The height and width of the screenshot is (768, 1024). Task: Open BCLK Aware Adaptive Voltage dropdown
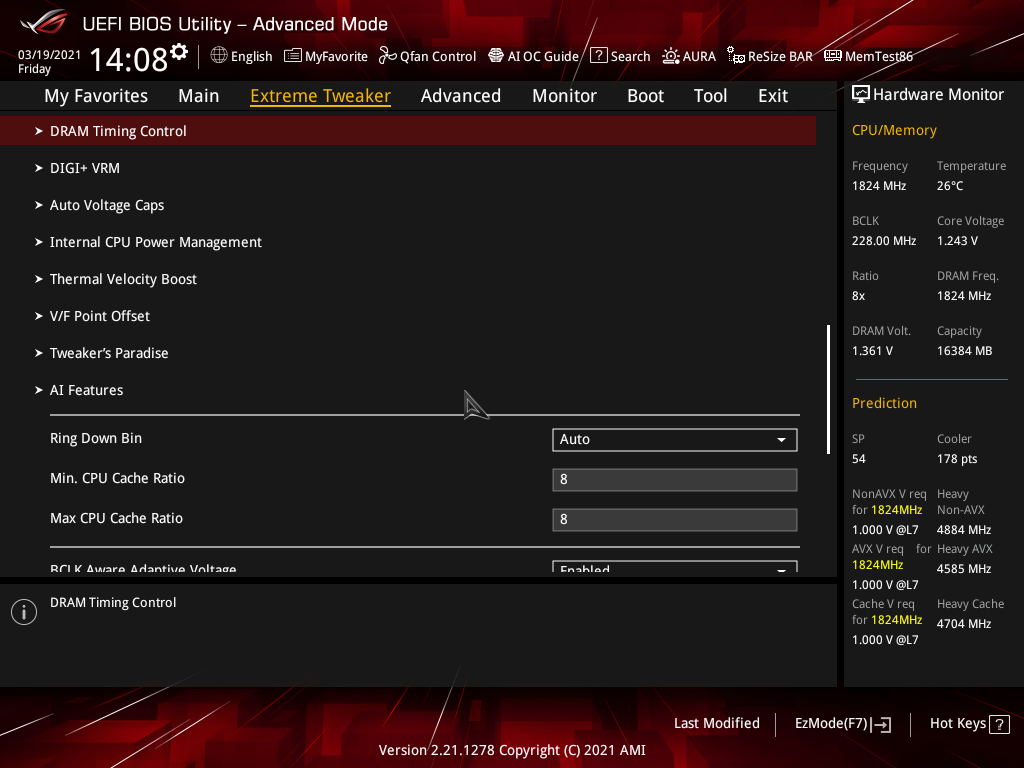[x=675, y=566]
